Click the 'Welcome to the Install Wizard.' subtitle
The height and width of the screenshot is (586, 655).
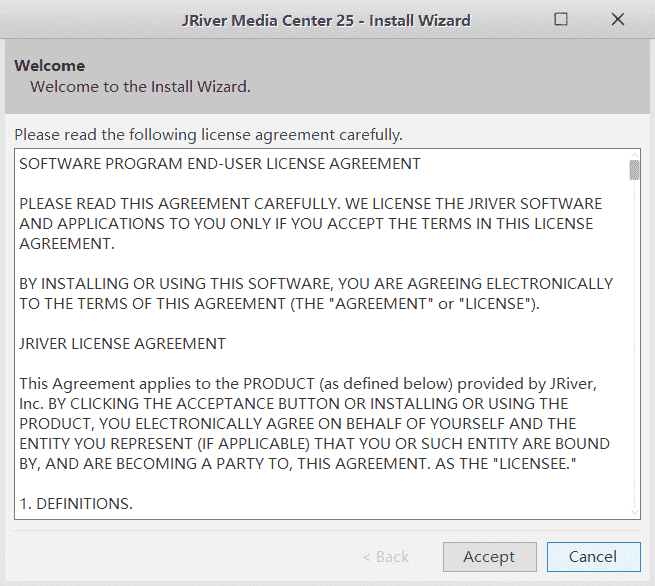pos(140,87)
